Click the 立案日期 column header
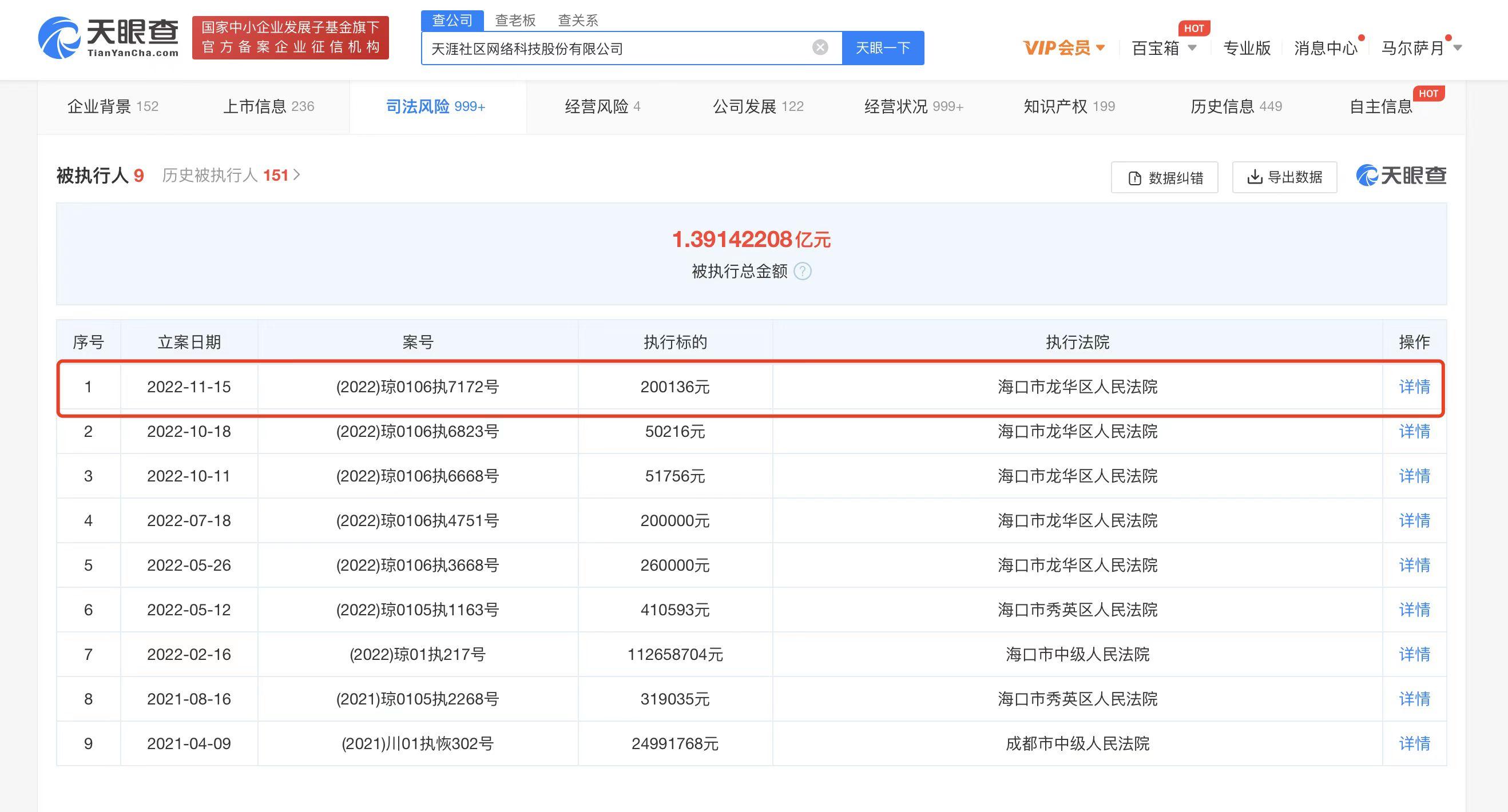 pyautogui.click(x=189, y=342)
